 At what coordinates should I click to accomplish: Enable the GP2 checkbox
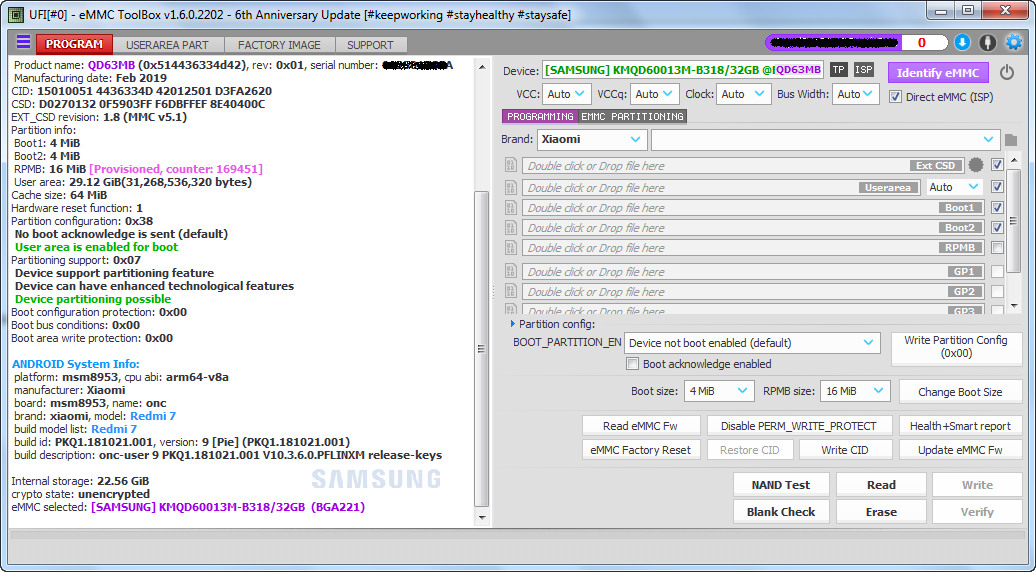tap(998, 291)
